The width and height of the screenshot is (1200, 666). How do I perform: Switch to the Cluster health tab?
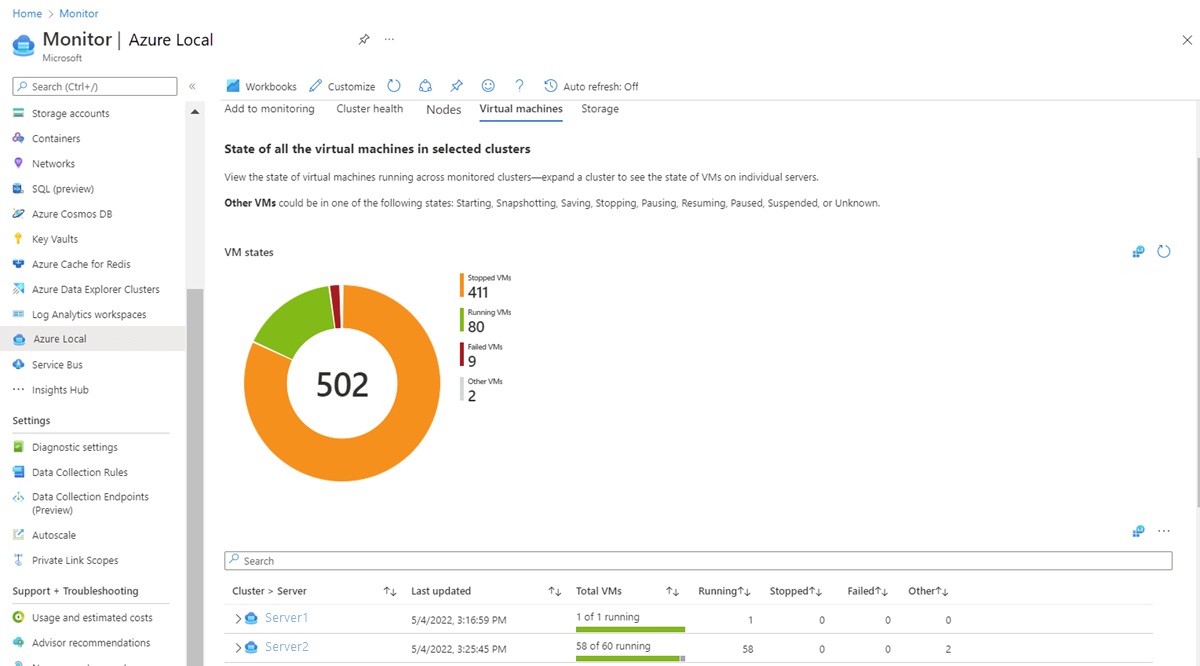(x=369, y=109)
